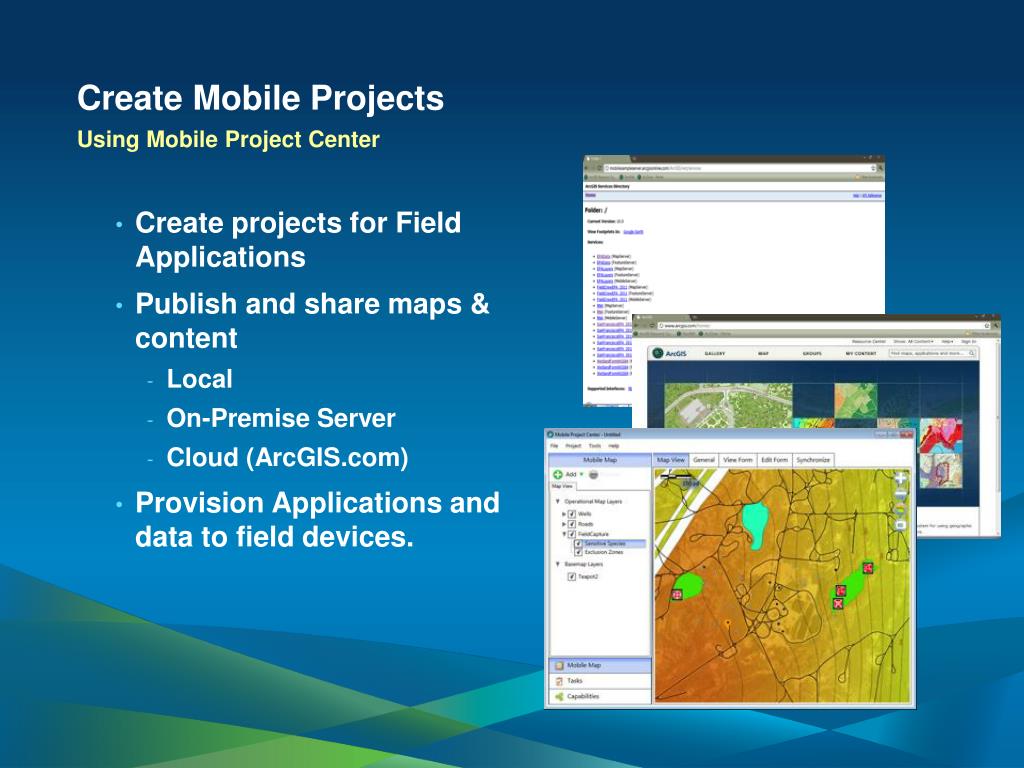Screen dimensions: 1024x768
Task: Click the Mobile Project Center title bar app icon
Action: (x=551, y=434)
